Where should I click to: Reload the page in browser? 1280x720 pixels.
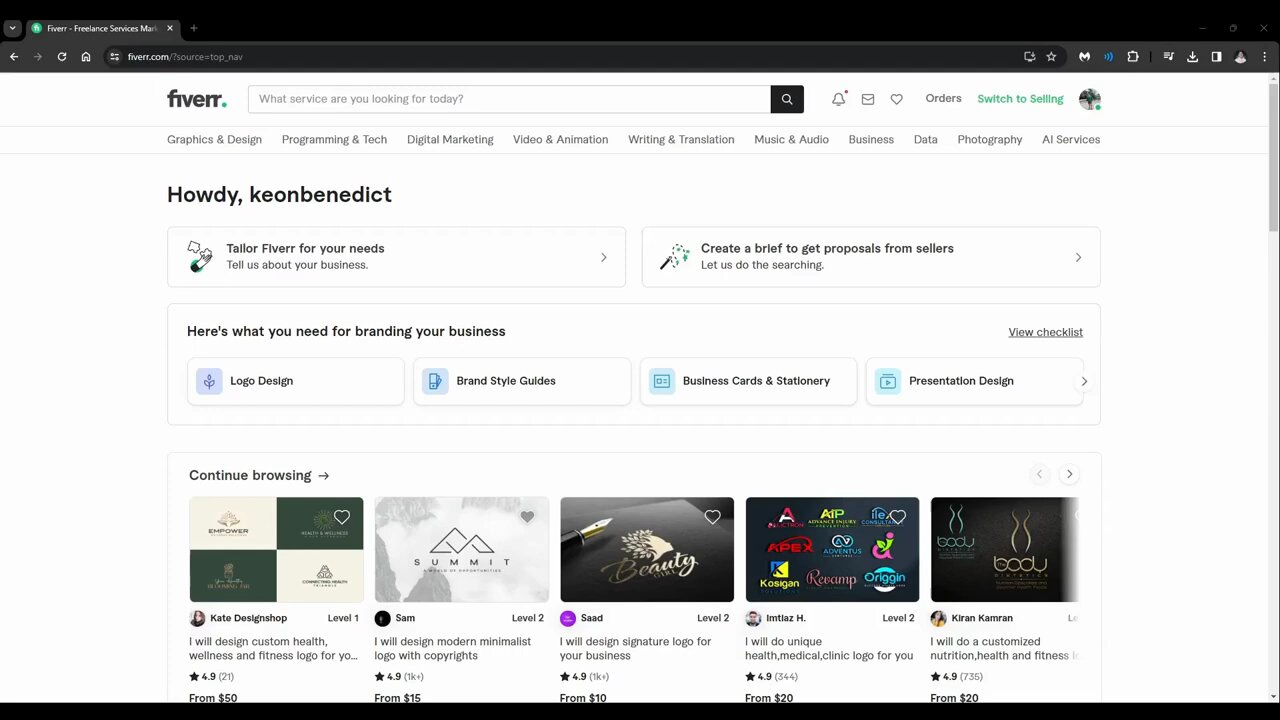click(62, 57)
